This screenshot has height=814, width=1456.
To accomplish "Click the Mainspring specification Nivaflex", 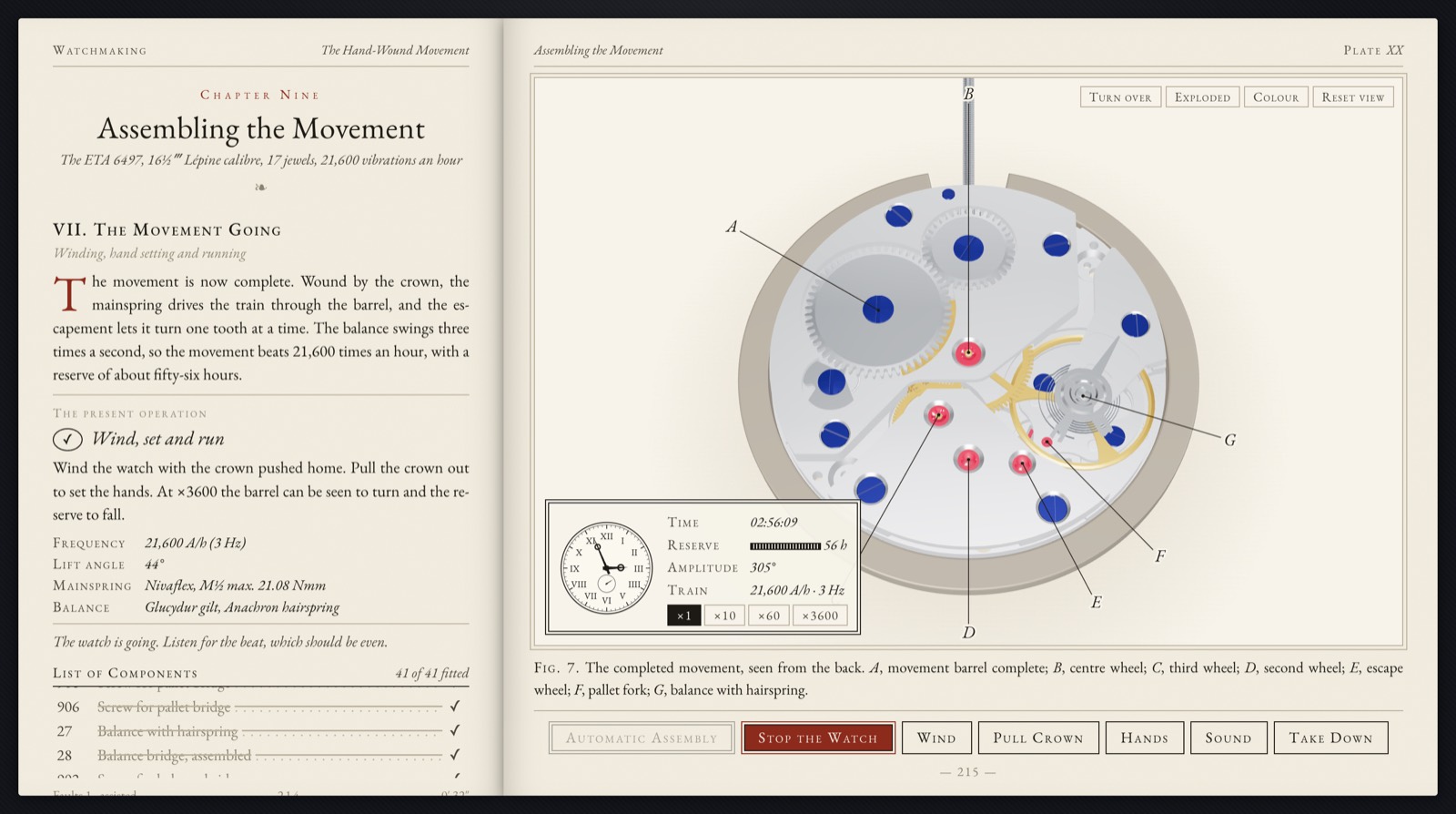I will pos(235,585).
